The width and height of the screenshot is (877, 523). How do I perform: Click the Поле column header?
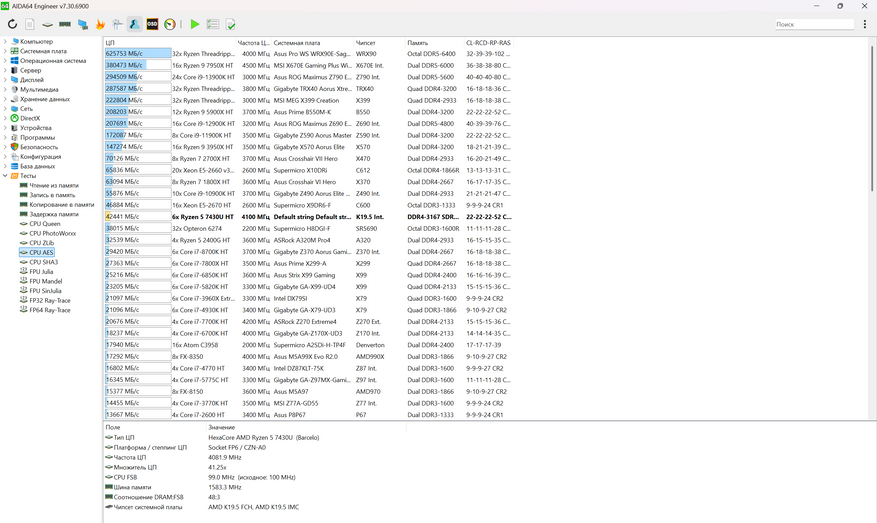point(155,427)
